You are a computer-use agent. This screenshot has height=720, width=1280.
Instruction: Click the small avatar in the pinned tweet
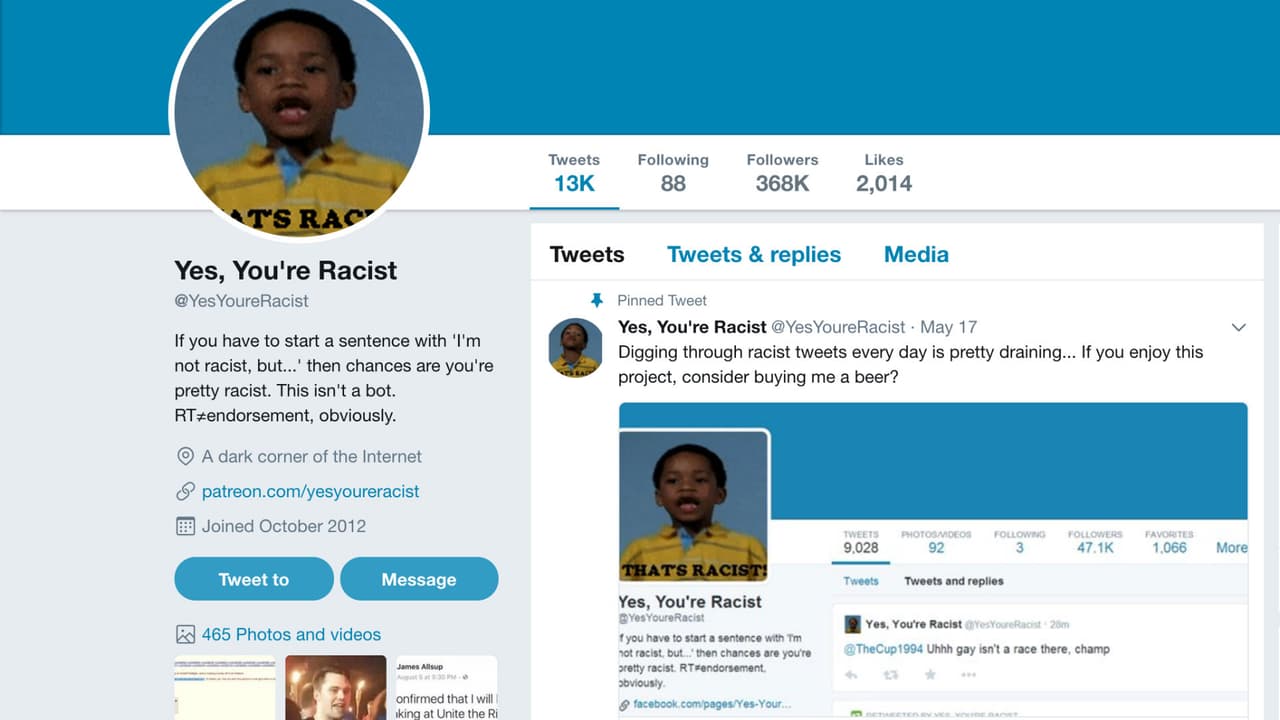tap(575, 348)
